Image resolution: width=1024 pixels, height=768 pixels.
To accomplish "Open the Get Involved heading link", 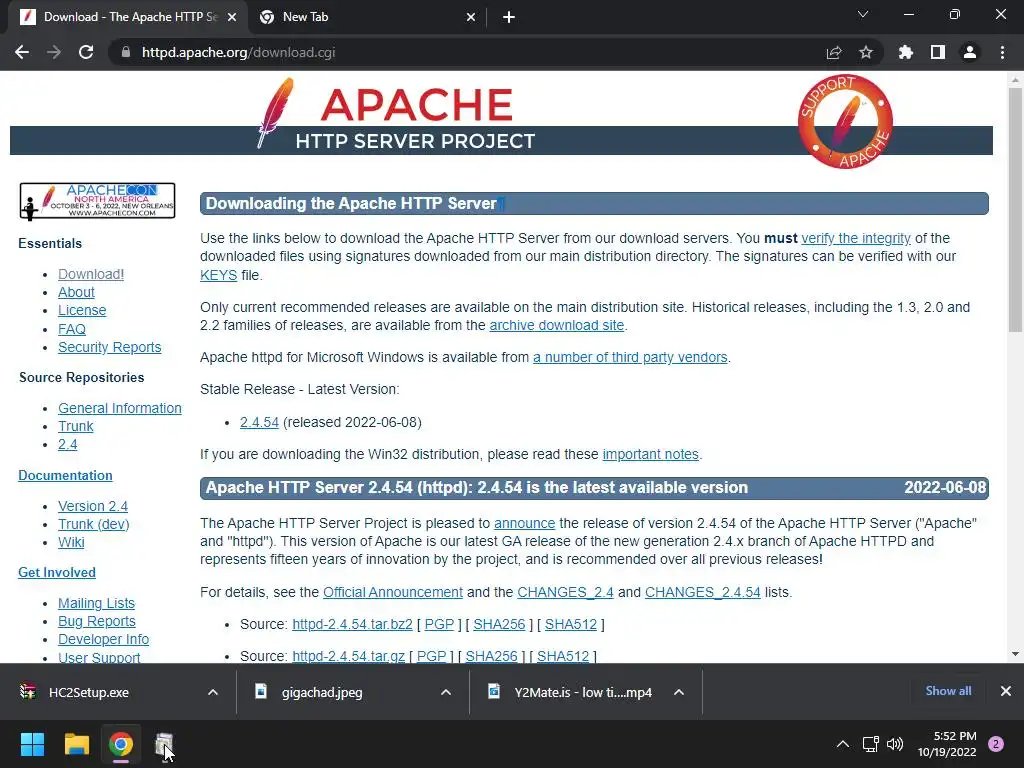I will 57,572.
